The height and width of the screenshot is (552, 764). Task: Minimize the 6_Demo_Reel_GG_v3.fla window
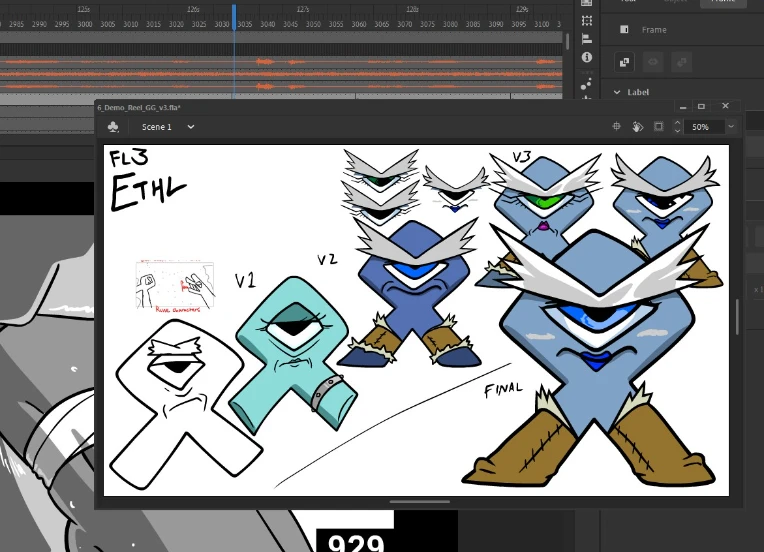[683, 107]
